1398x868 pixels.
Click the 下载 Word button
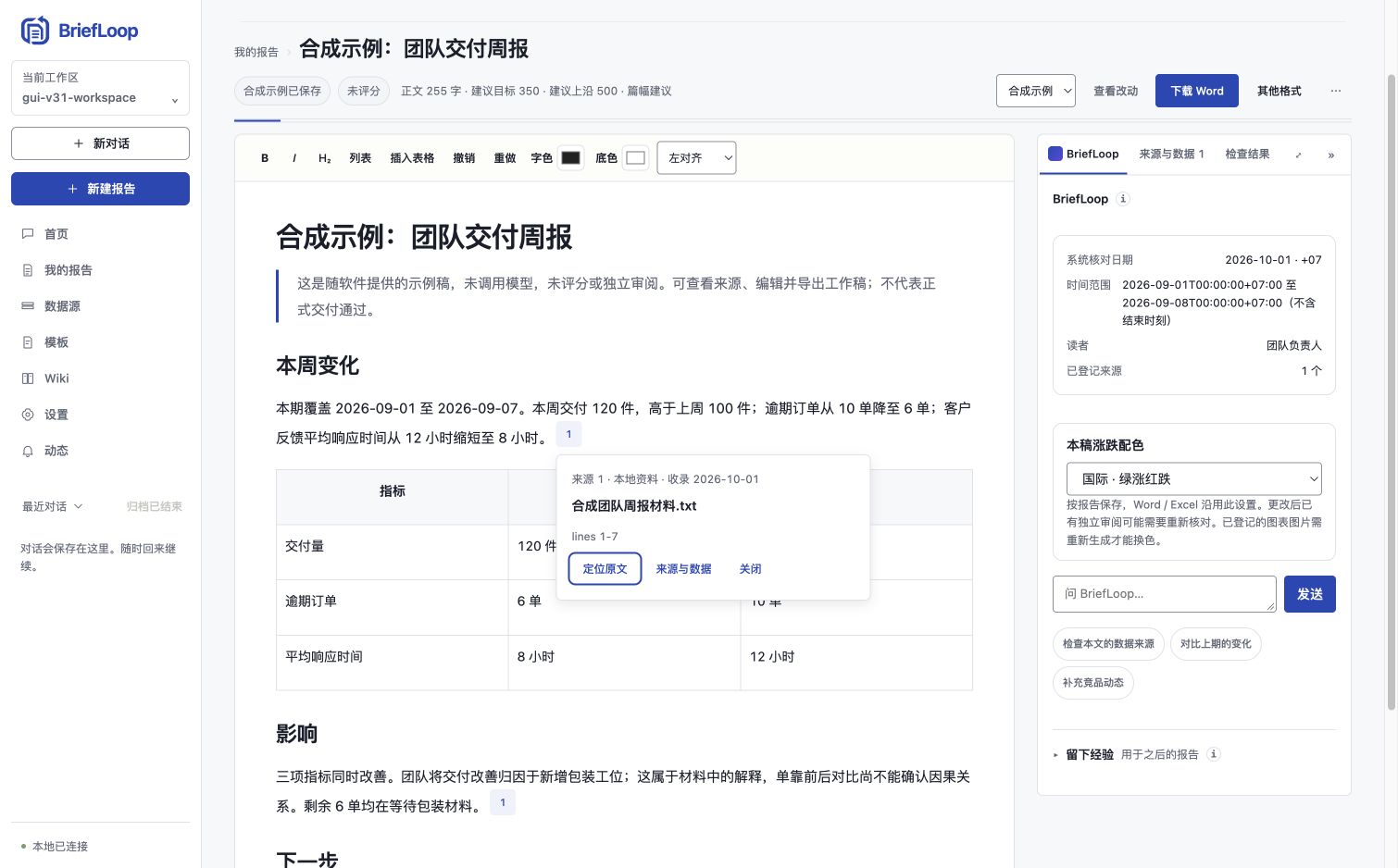[x=1197, y=91]
